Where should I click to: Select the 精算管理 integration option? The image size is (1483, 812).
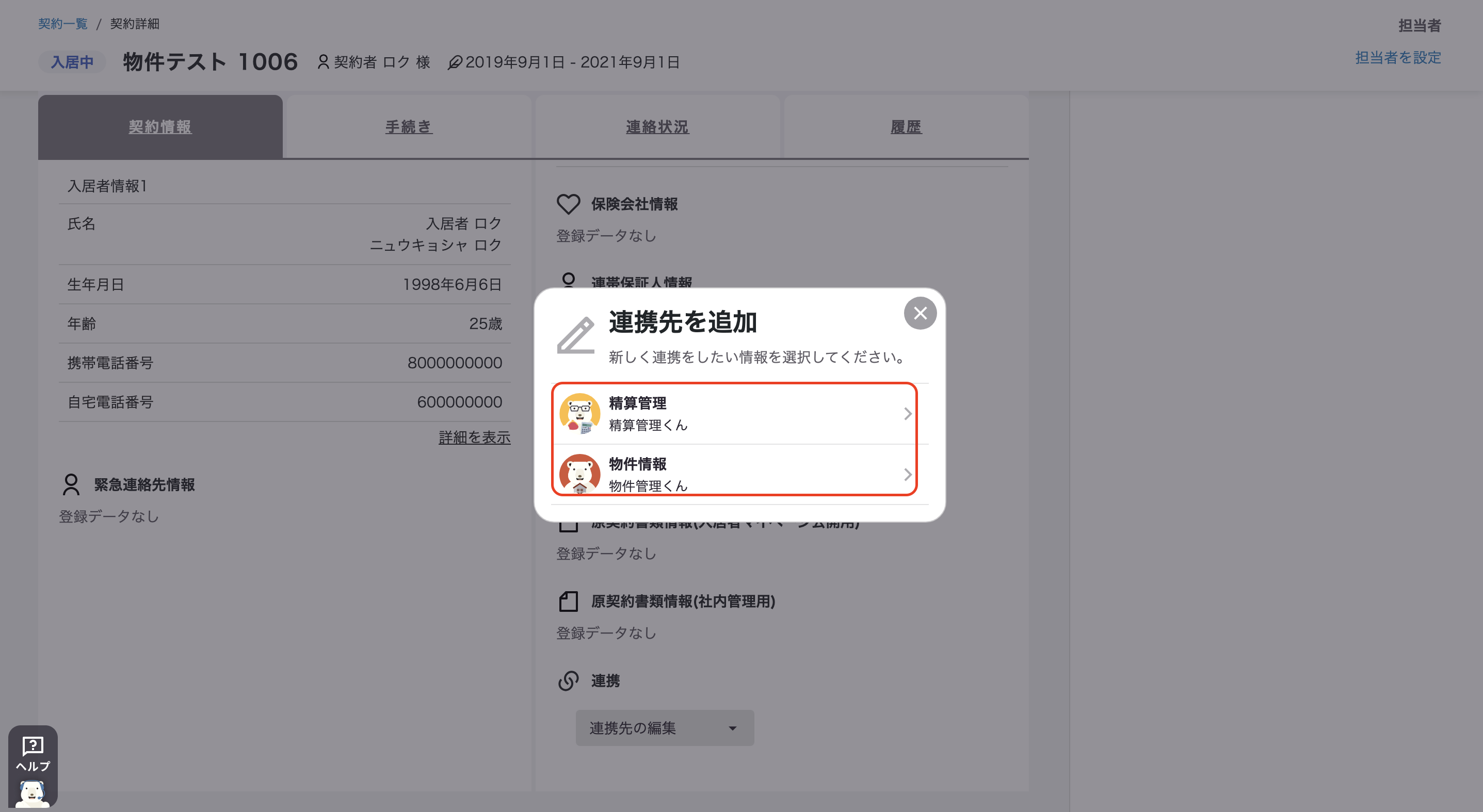coord(739,414)
